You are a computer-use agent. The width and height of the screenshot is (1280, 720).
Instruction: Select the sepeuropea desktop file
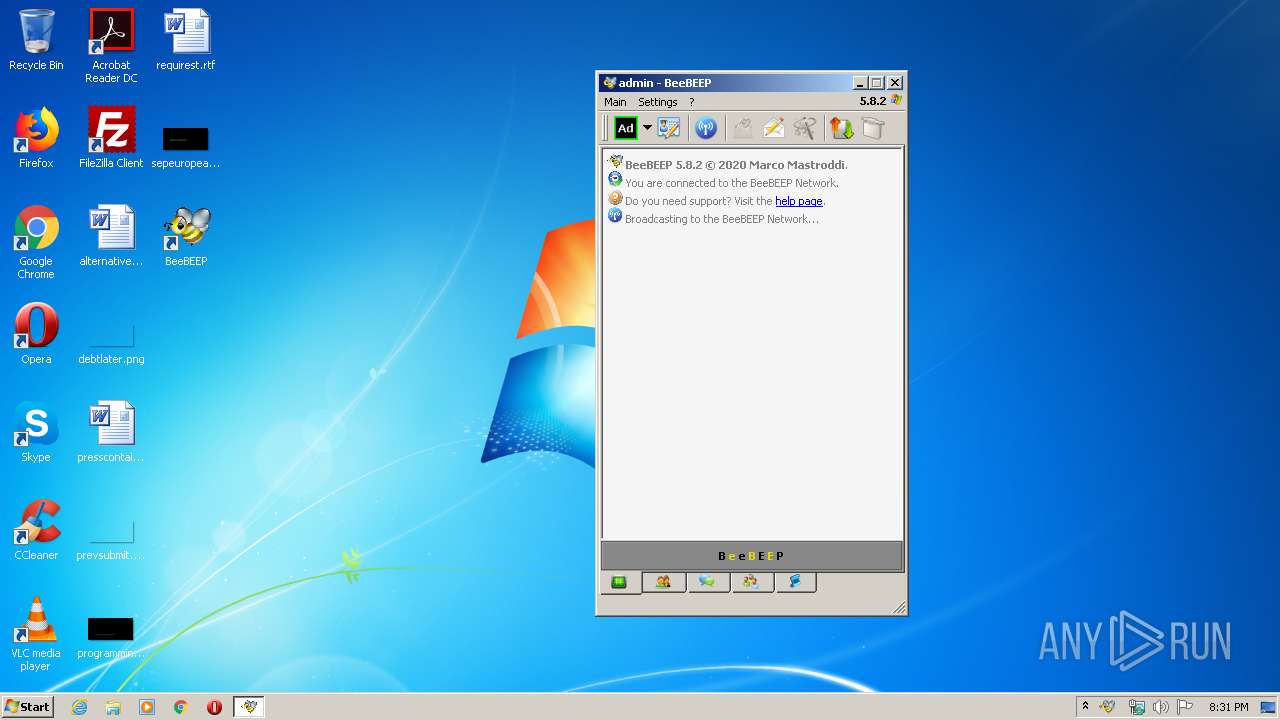186,146
